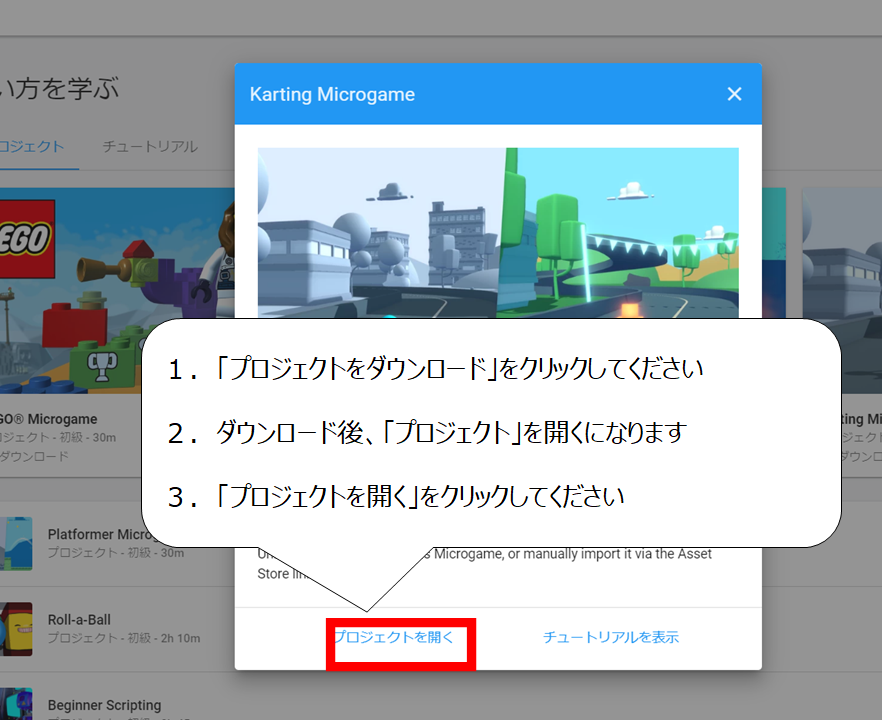Image resolution: width=882 pixels, height=720 pixels.
Task: Switch to the チュートリアル tab
Action: tap(150, 147)
